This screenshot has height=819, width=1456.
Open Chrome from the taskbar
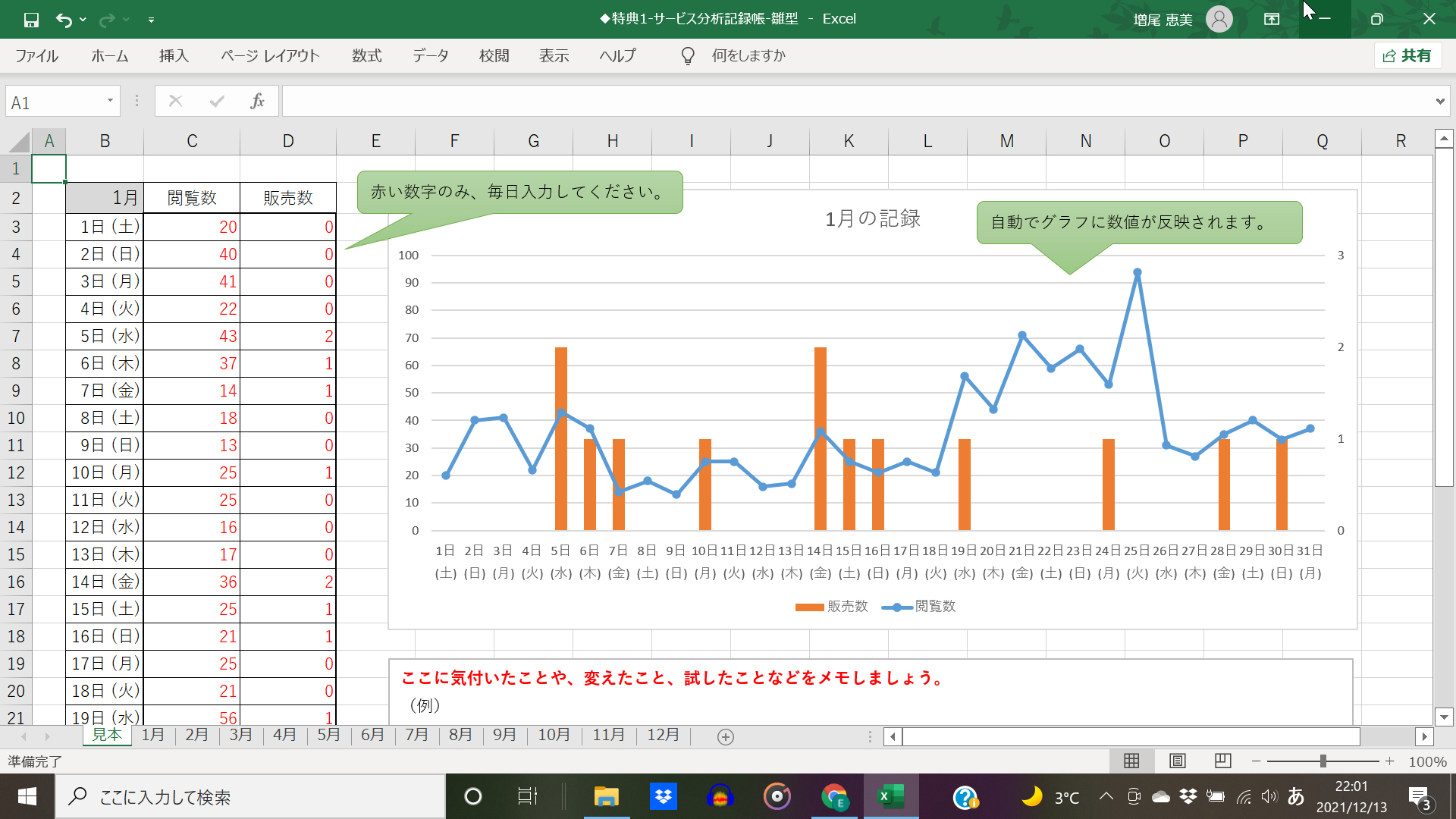click(x=834, y=796)
